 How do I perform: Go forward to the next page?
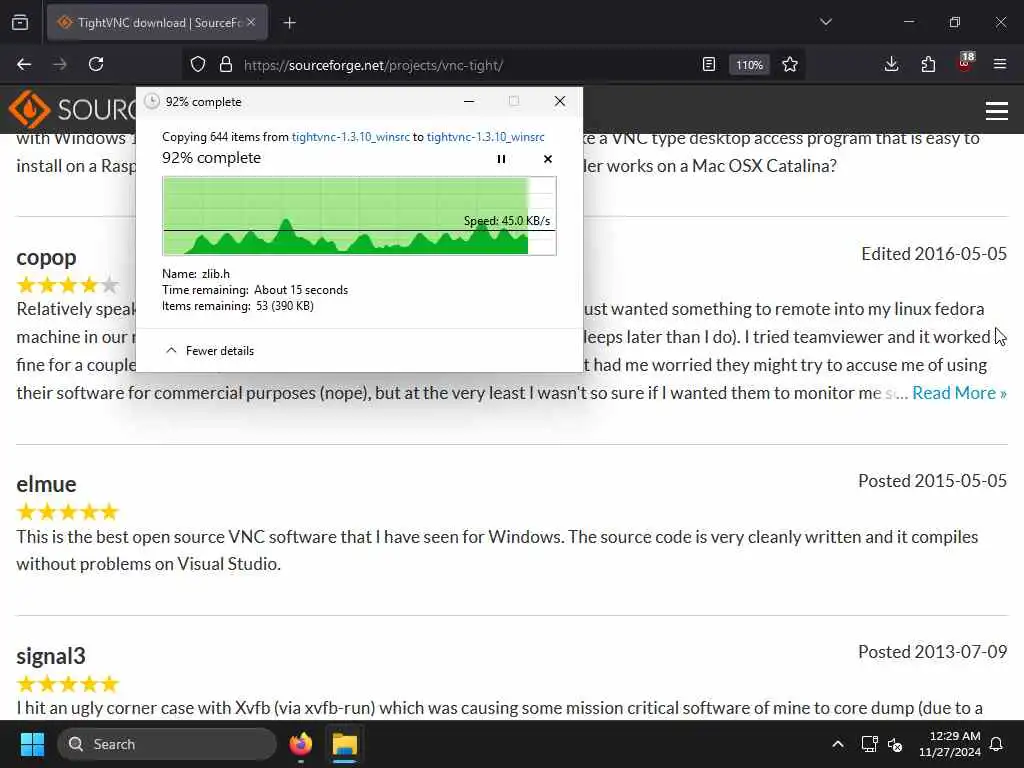click(60, 64)
